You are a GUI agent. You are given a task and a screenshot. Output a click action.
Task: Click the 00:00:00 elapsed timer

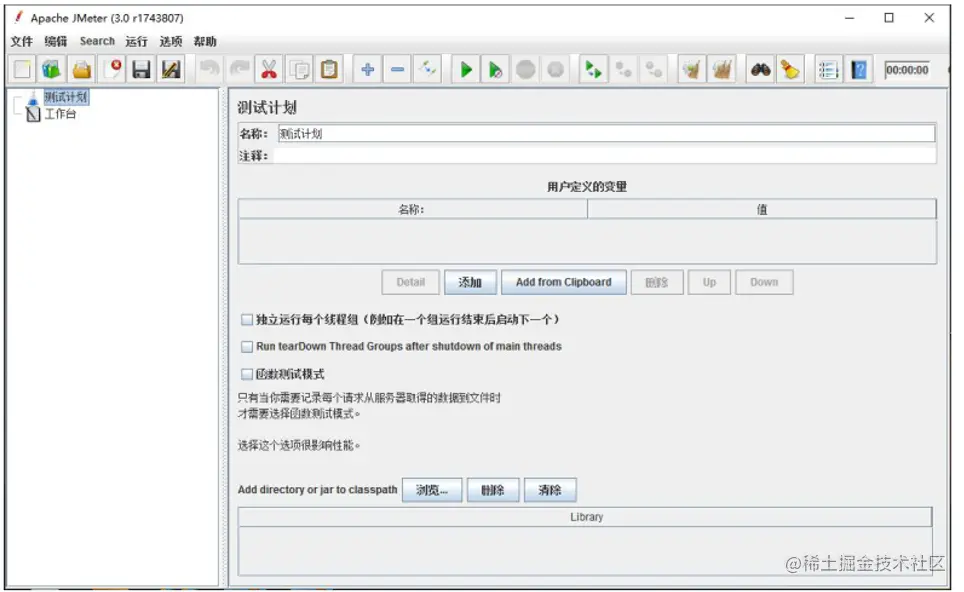[x=907, y=70]
